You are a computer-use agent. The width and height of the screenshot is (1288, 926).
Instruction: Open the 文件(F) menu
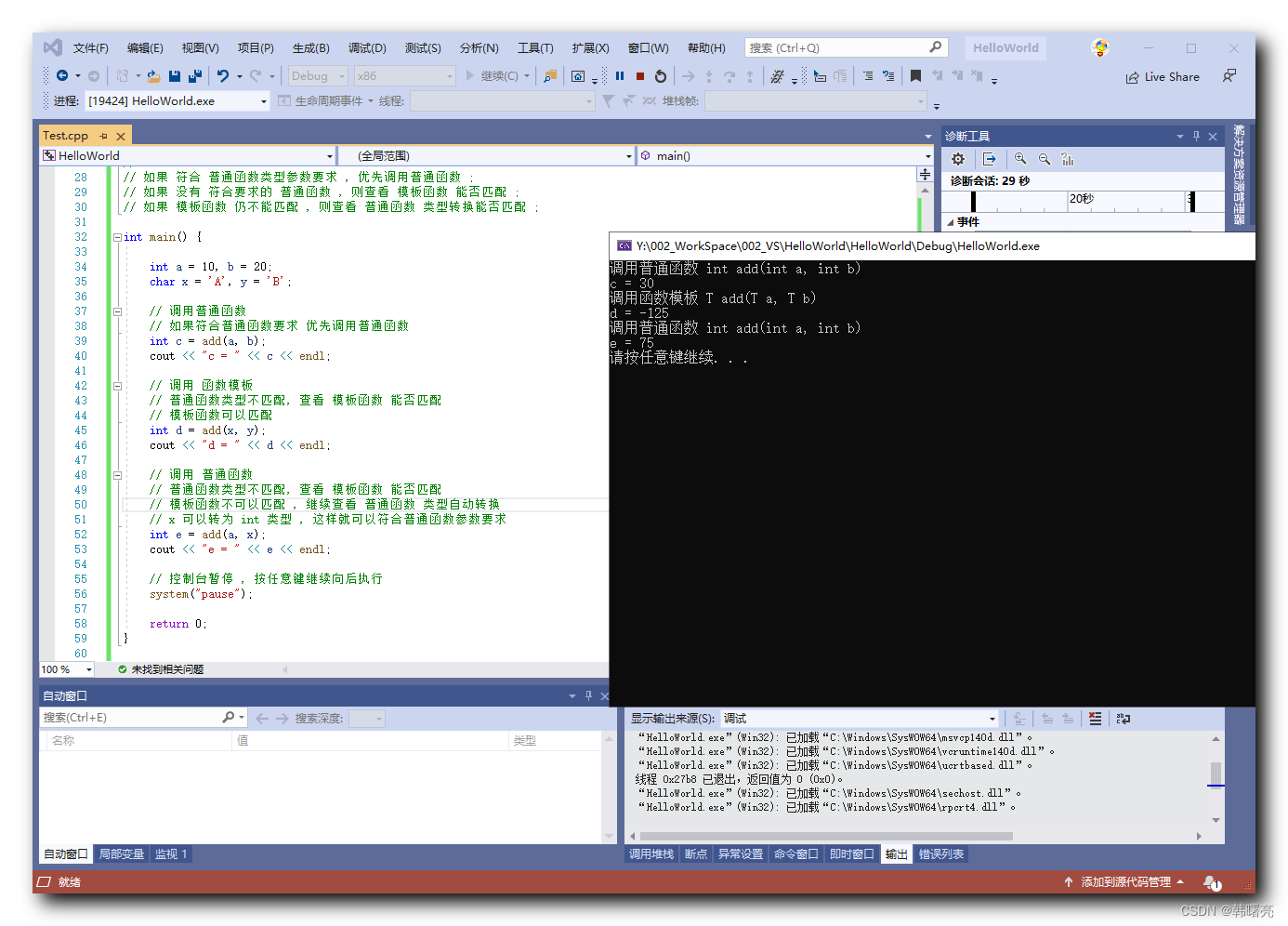pos(91,48)
